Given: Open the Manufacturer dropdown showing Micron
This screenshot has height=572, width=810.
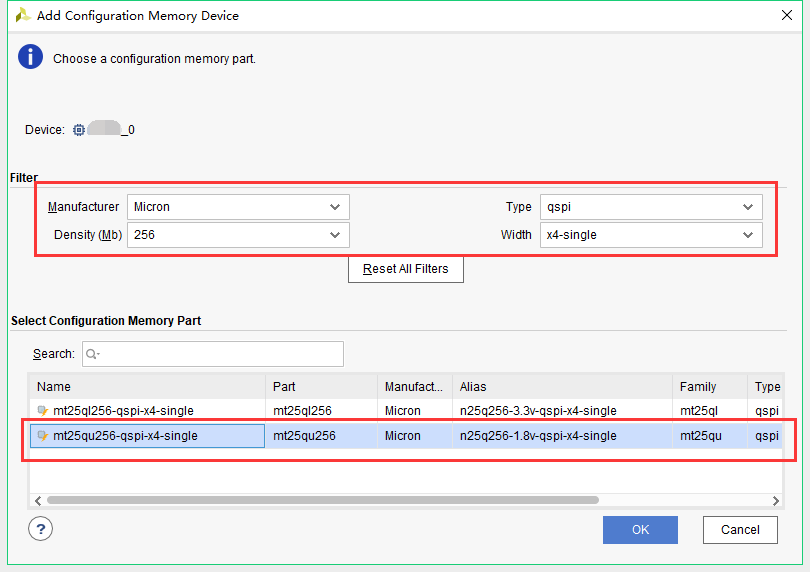Looking at the screenshot, I should tap(238, 207).
